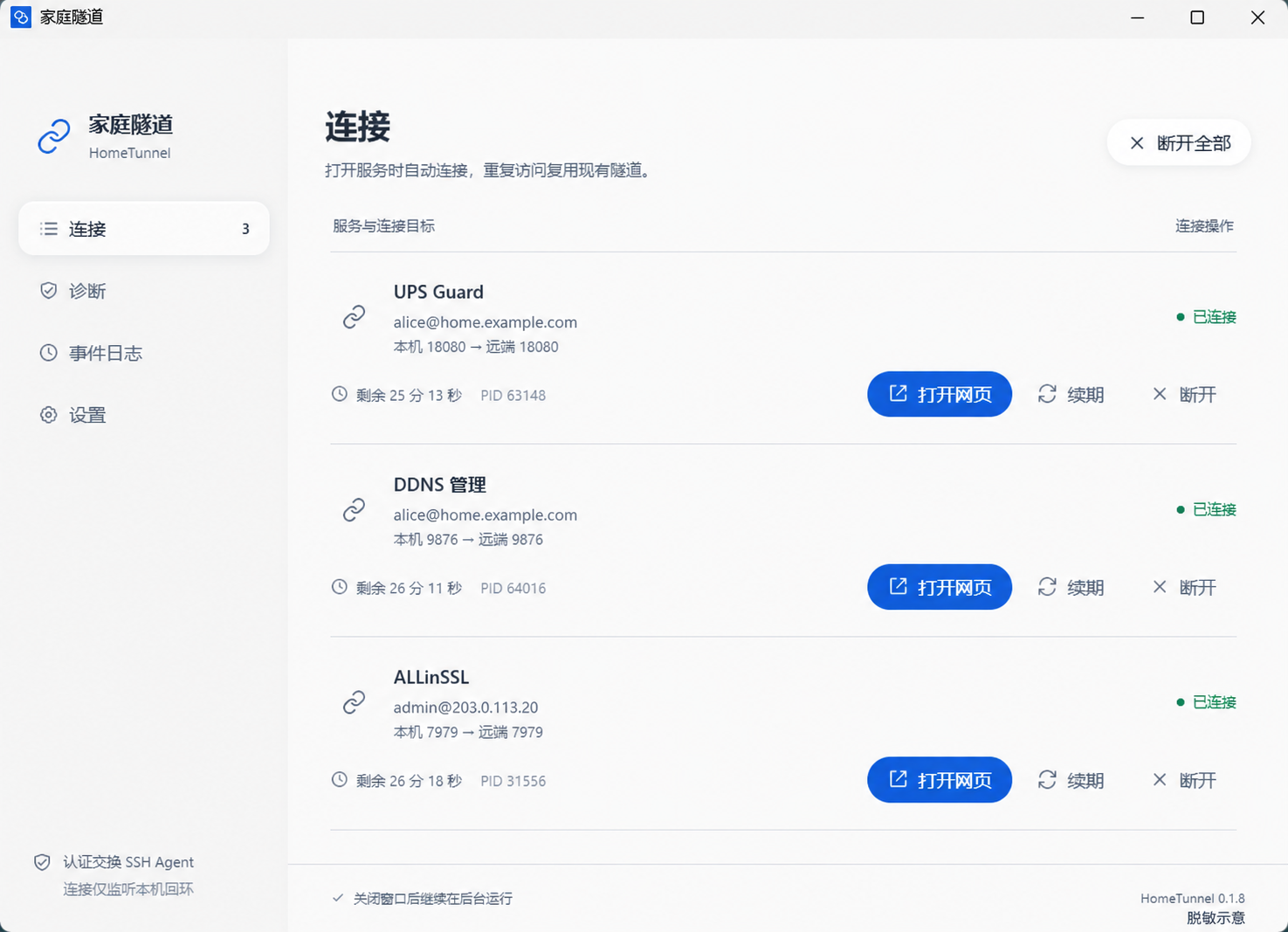This screenshot has width=1288, height=932.
Task: Click the 已连接 status of DDNS 管理
Action: 1206,509
